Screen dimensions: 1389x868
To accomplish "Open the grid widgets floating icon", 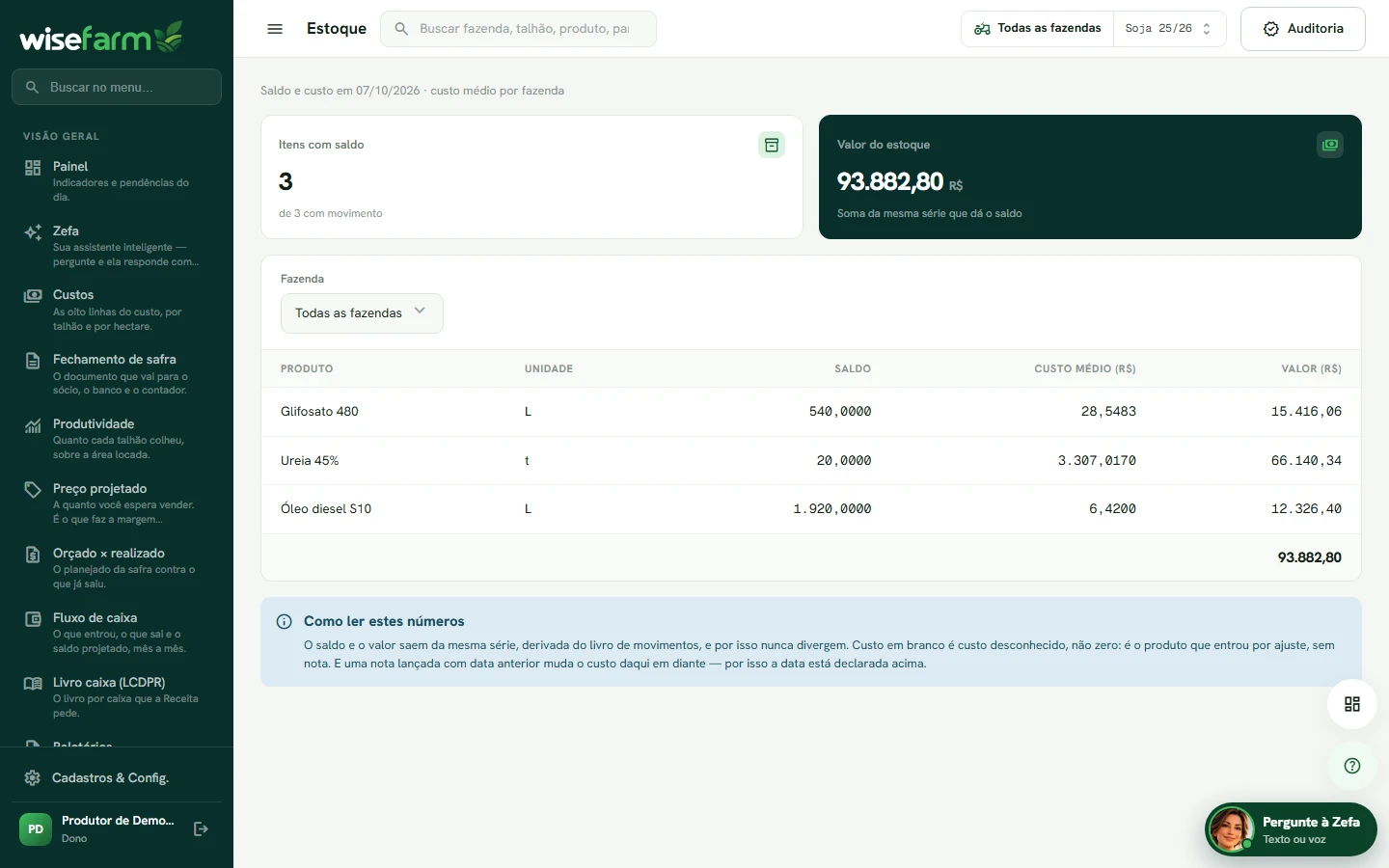I will (x=1352, y=704).
